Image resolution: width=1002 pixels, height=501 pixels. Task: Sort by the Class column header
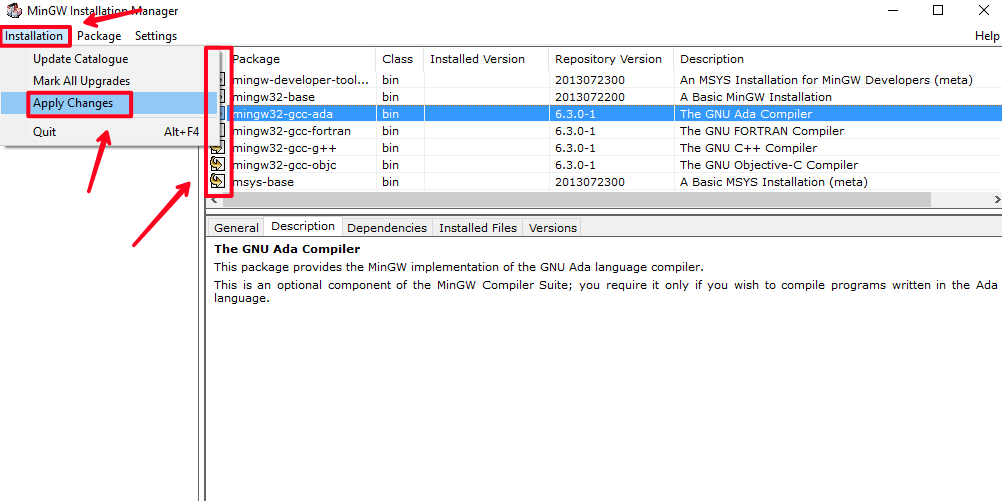point(399,59)
